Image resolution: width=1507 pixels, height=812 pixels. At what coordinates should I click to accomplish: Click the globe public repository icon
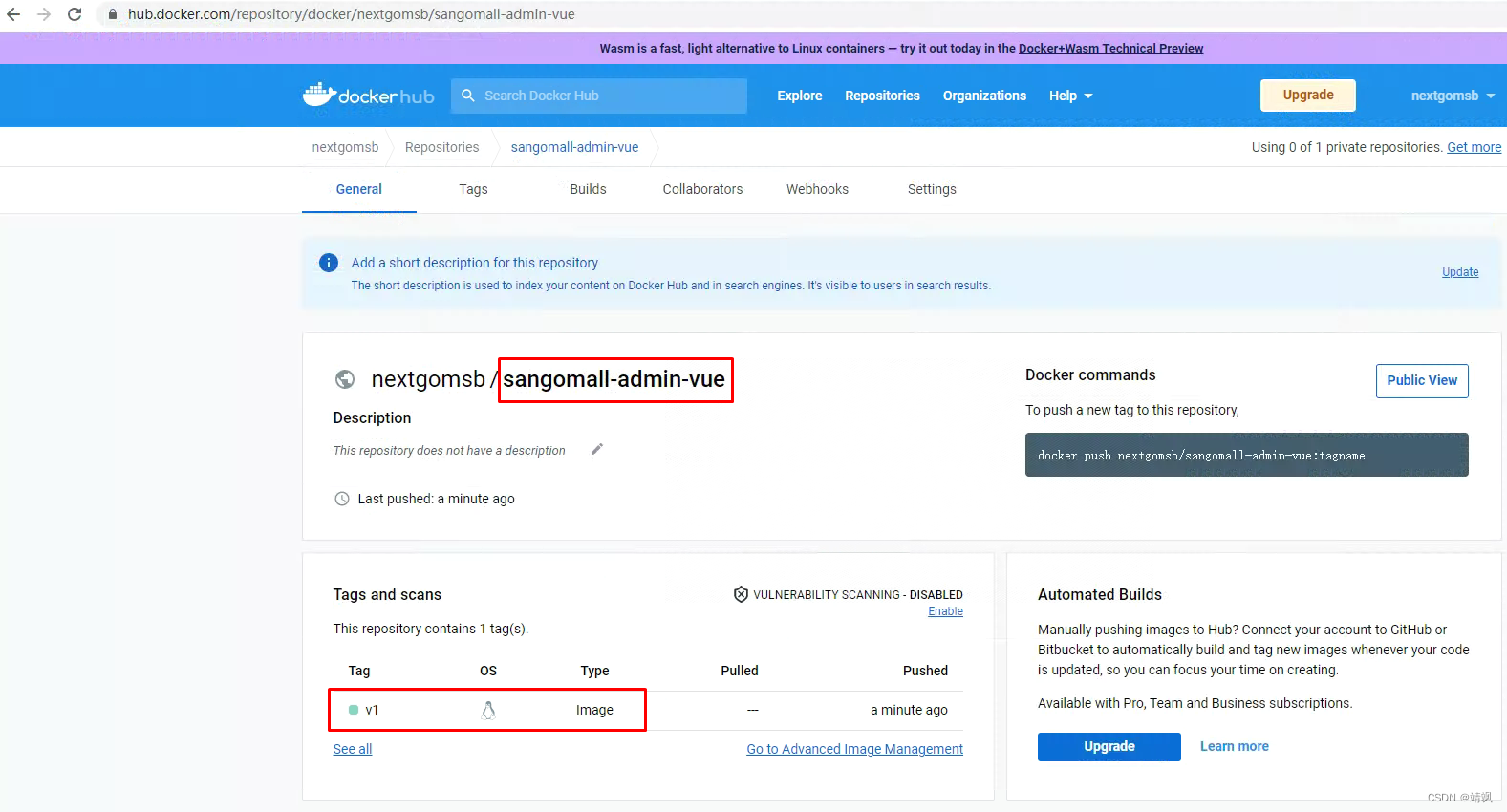tap(345, 379)
